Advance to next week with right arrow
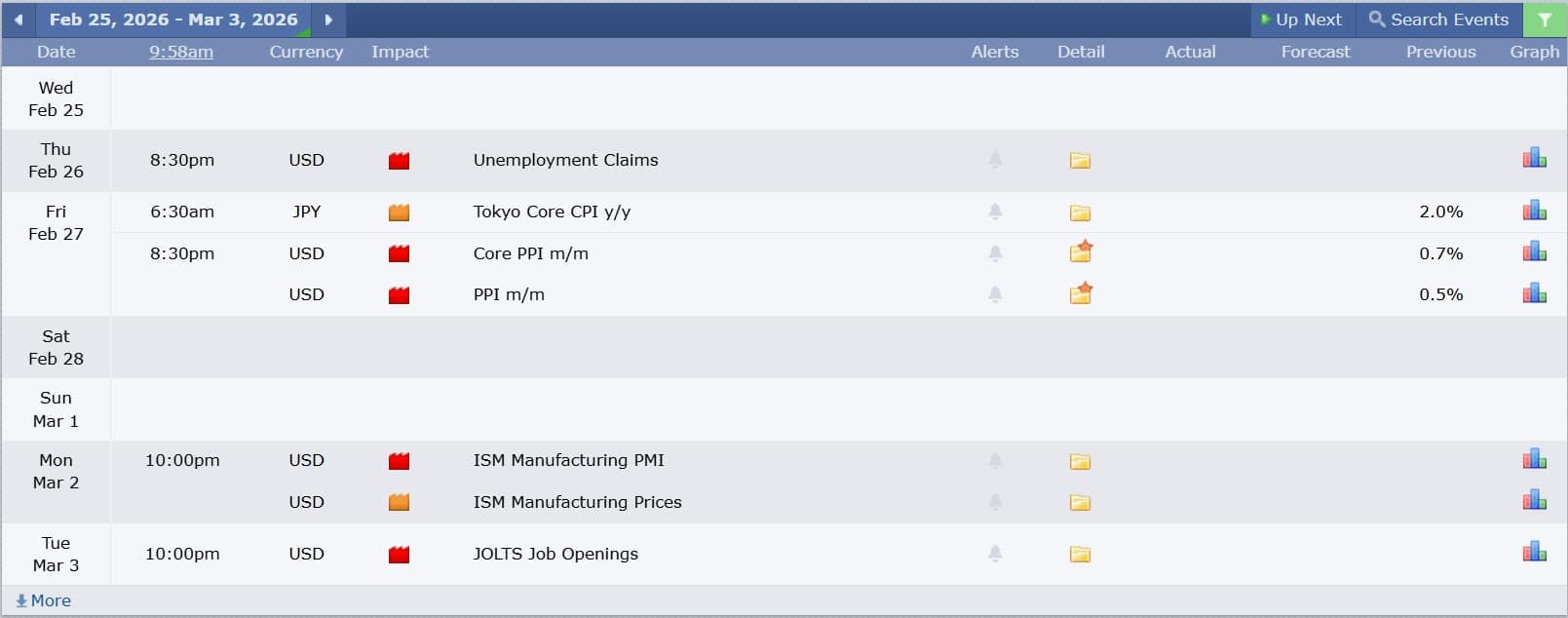Screen dimensions: 1568x618 (328, 19)
